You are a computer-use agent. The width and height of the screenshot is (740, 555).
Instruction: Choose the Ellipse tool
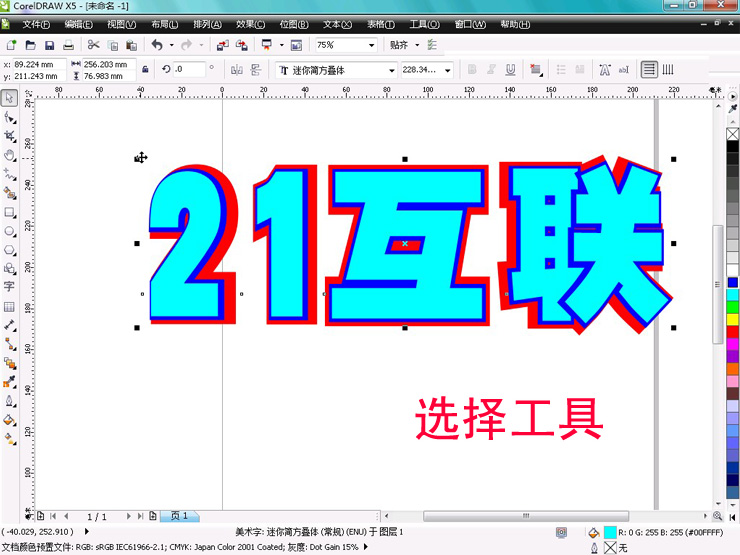(x=10, y=231)
